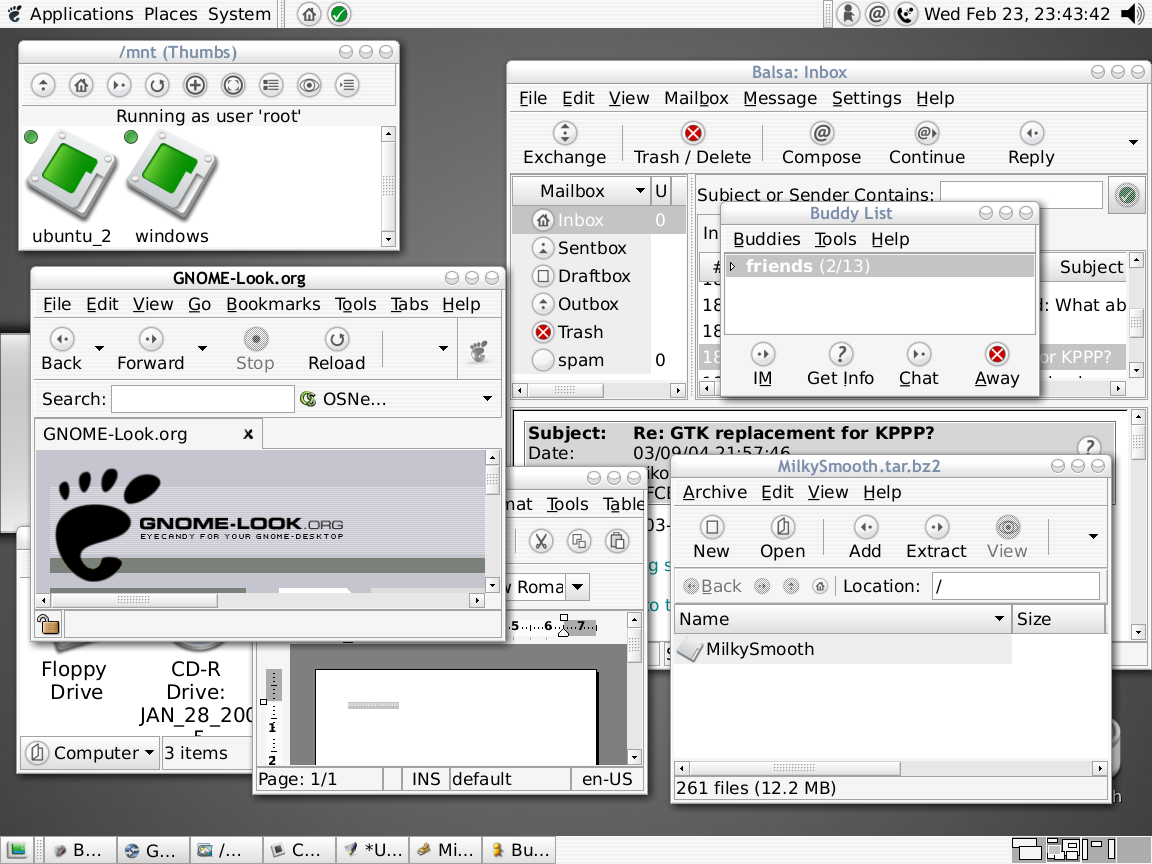Click Bu... Buddy List taskbar button
The width and height of the screenshot is (1152, 864).
pyautogui.click(x=519, y=850)
